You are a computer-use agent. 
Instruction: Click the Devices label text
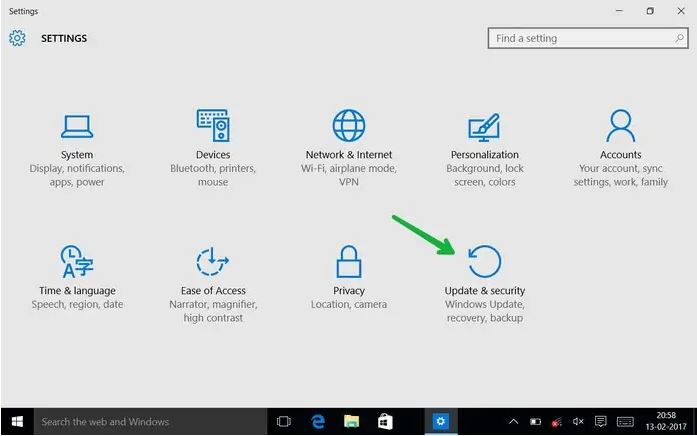point(213,155)
